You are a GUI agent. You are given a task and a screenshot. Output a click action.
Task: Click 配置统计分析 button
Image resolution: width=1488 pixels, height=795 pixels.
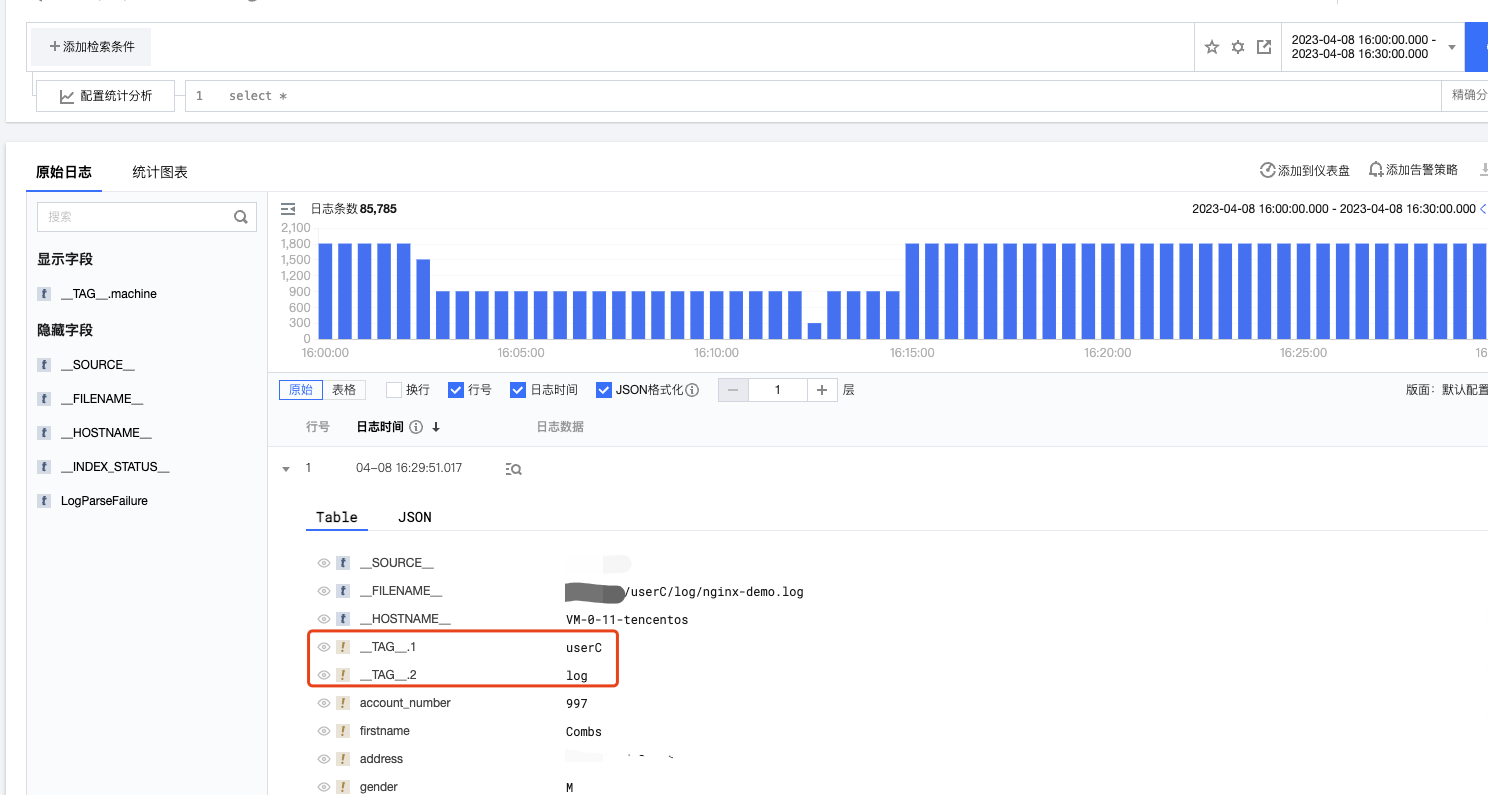pyautogui.click(x=106, y=96)
